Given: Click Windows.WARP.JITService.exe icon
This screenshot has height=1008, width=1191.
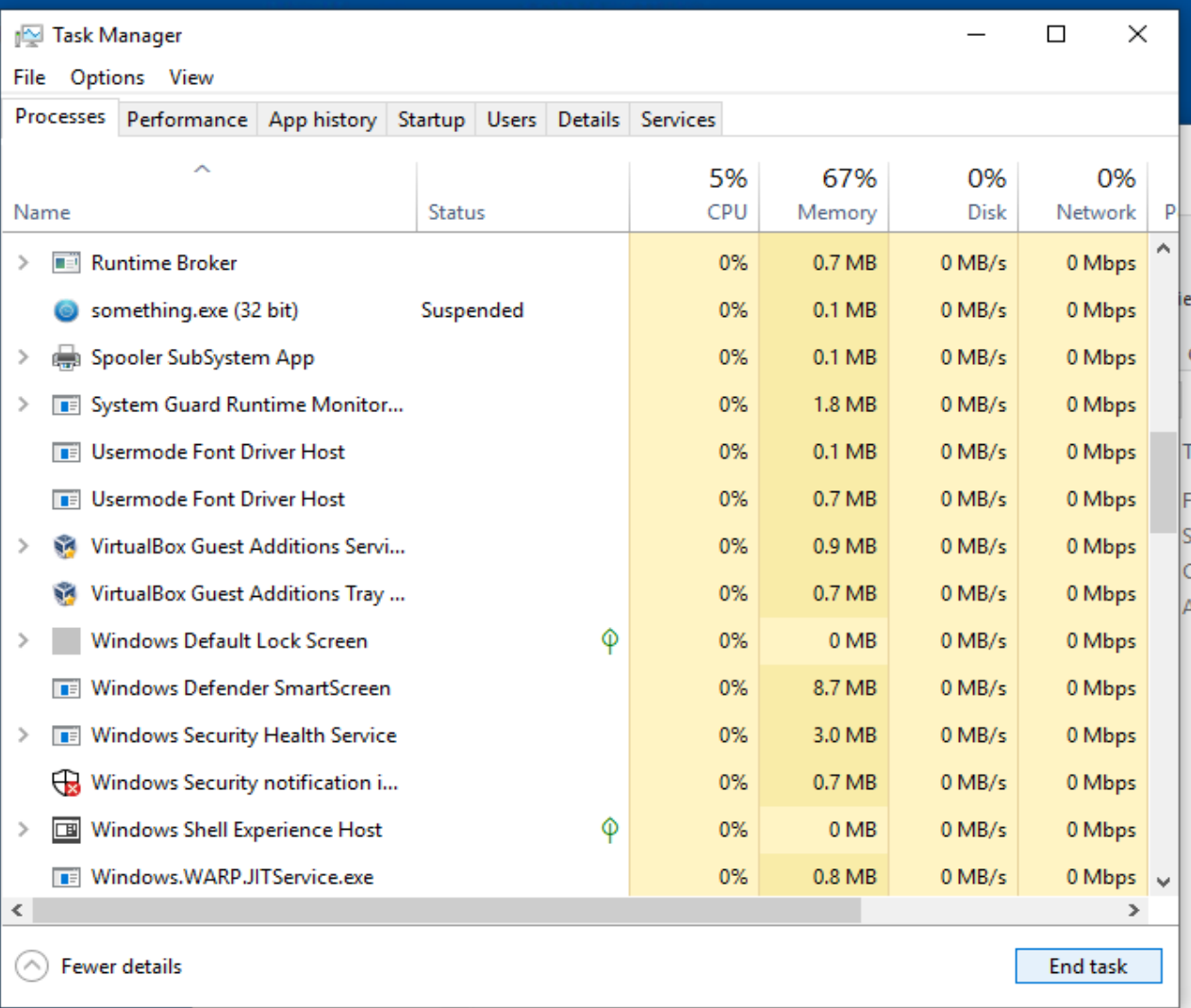Looking at the screenshot, I should pyautogui.click(x=66, y=877).
